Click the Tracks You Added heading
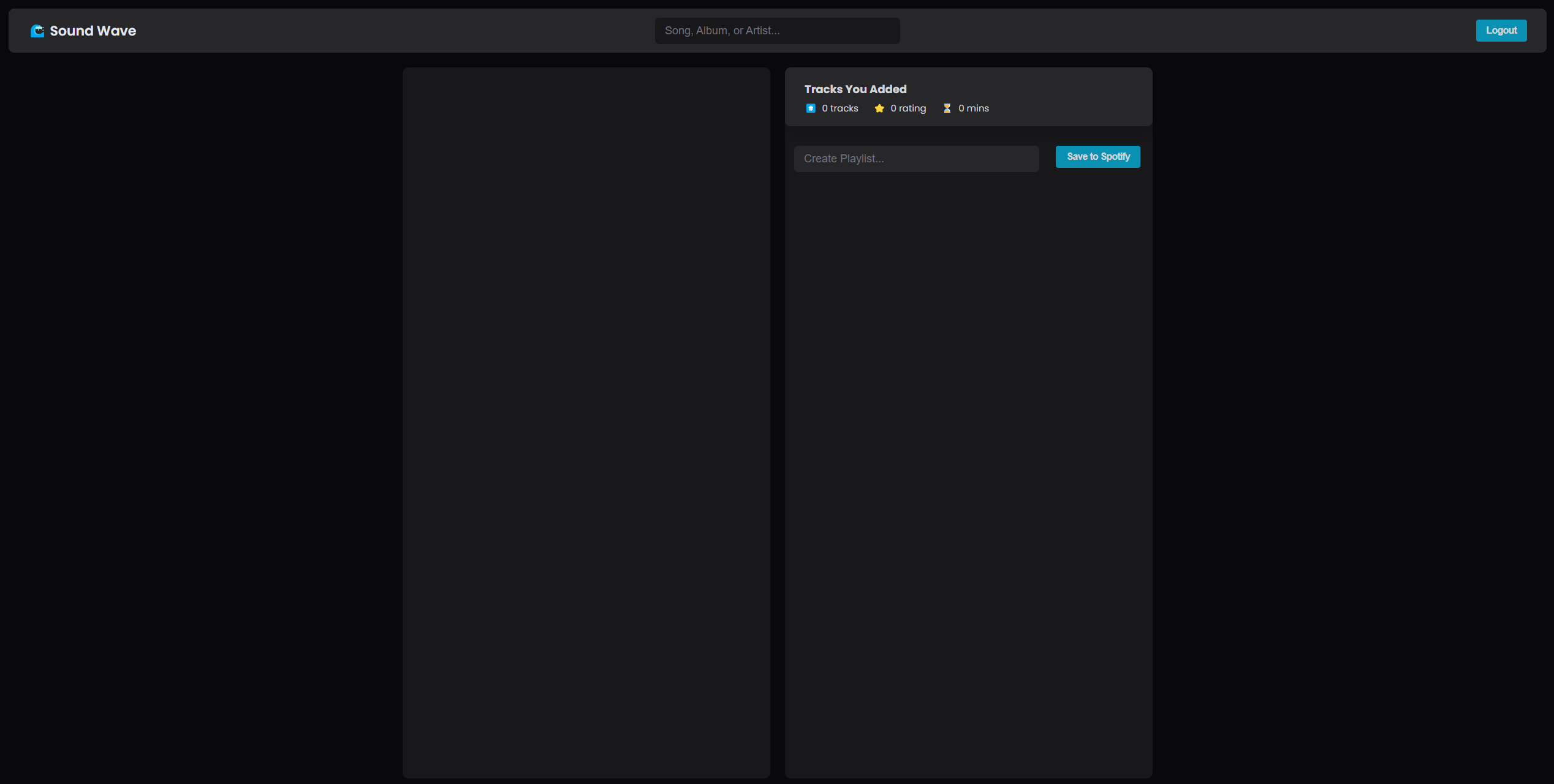 855,89
